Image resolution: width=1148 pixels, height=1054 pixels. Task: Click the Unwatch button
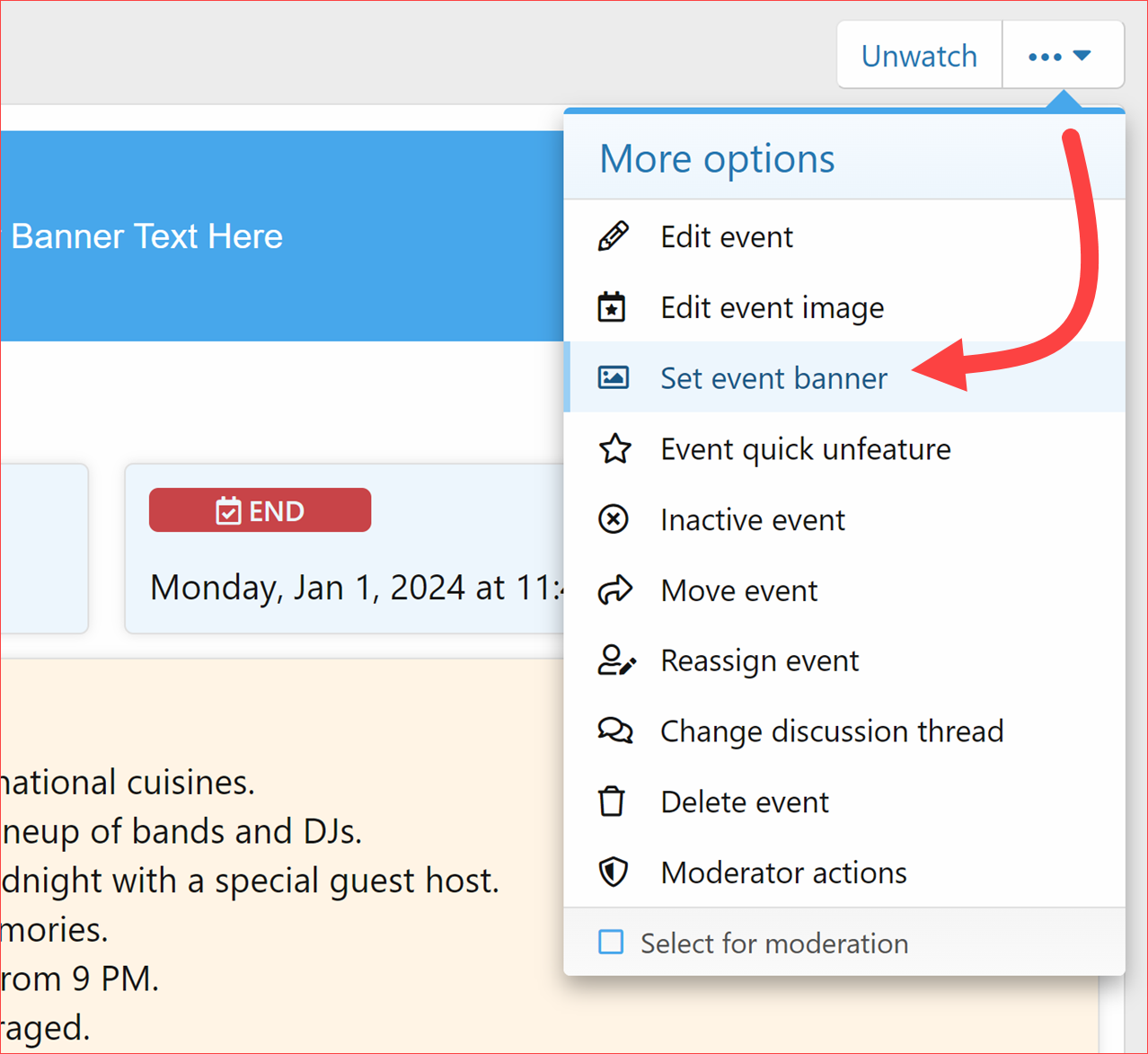click(919, 56)
